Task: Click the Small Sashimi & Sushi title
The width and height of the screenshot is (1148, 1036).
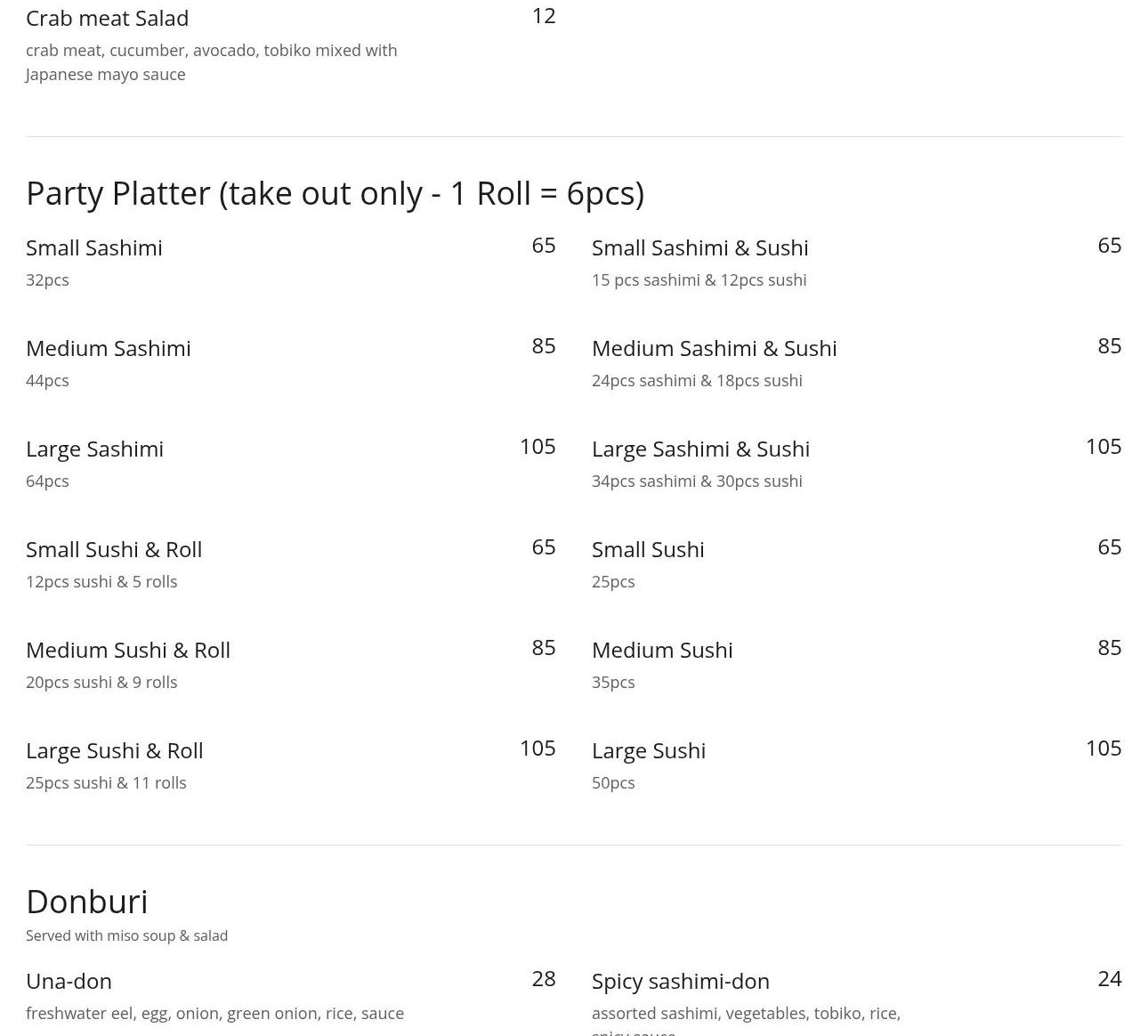Action: (700, 248)
